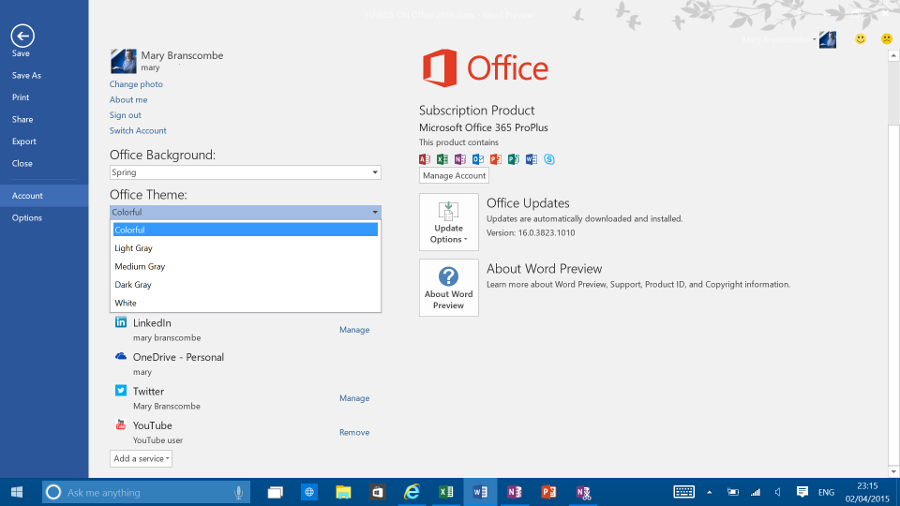
Task: Choose the Medium Gray theme
Action: click(245, 266)
